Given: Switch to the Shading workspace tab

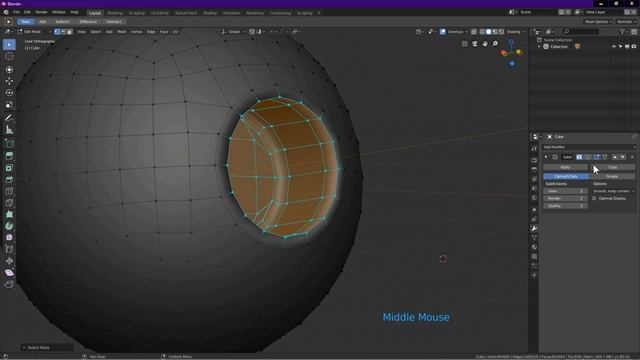Looking at the screenshot, I should tap(210, 13).
